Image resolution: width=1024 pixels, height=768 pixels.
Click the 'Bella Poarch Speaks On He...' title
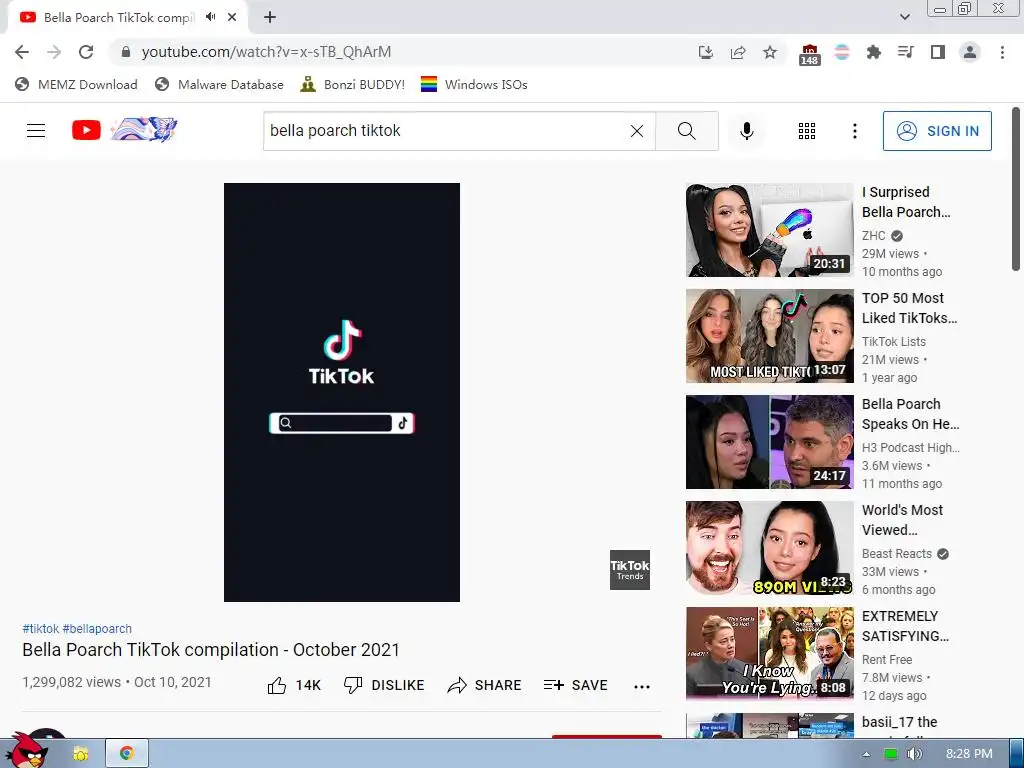pyautogui.click(x=910, y=414)
